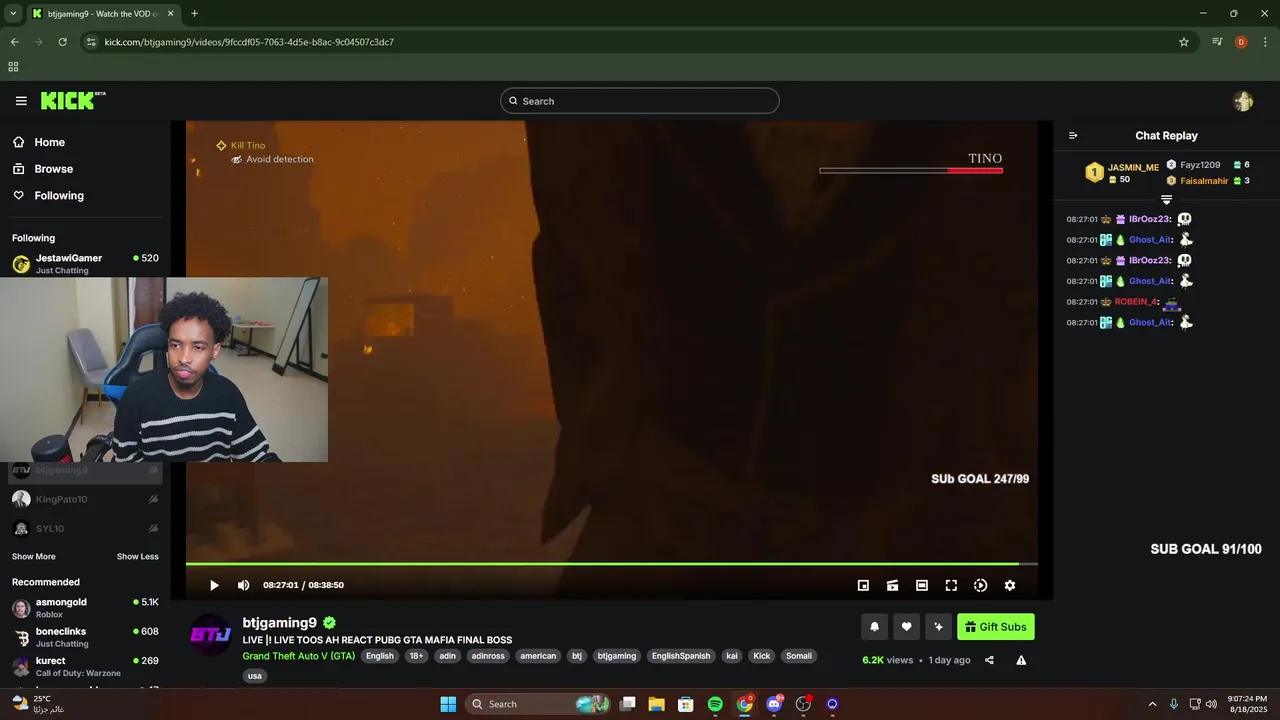This screenshot has width=1280, height=720.
Task: Click the sparkle subscribe button
Action: [x=938, y=627]
